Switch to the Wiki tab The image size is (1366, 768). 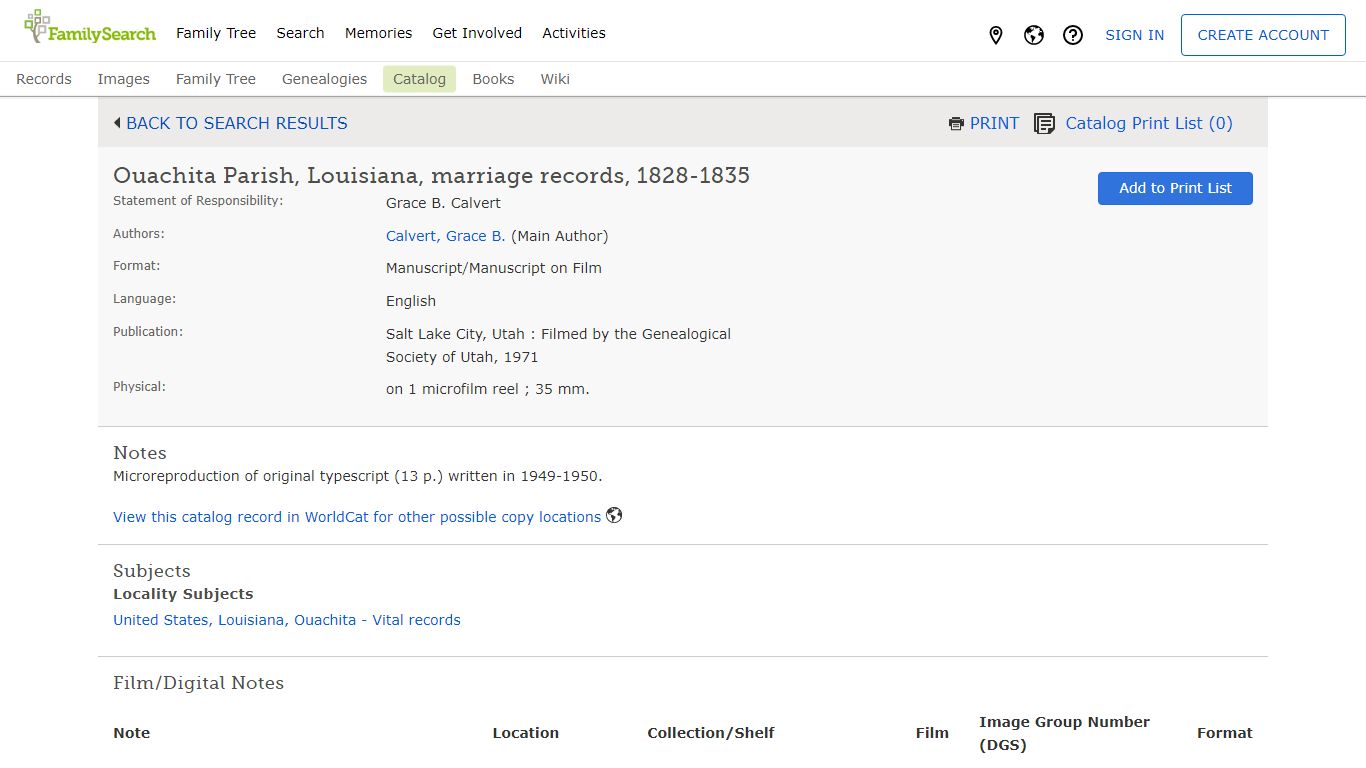555,79
